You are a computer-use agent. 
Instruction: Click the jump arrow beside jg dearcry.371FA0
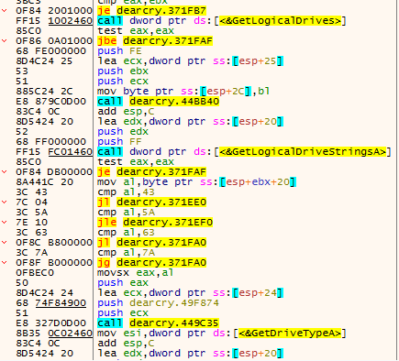tap(4, 263)
